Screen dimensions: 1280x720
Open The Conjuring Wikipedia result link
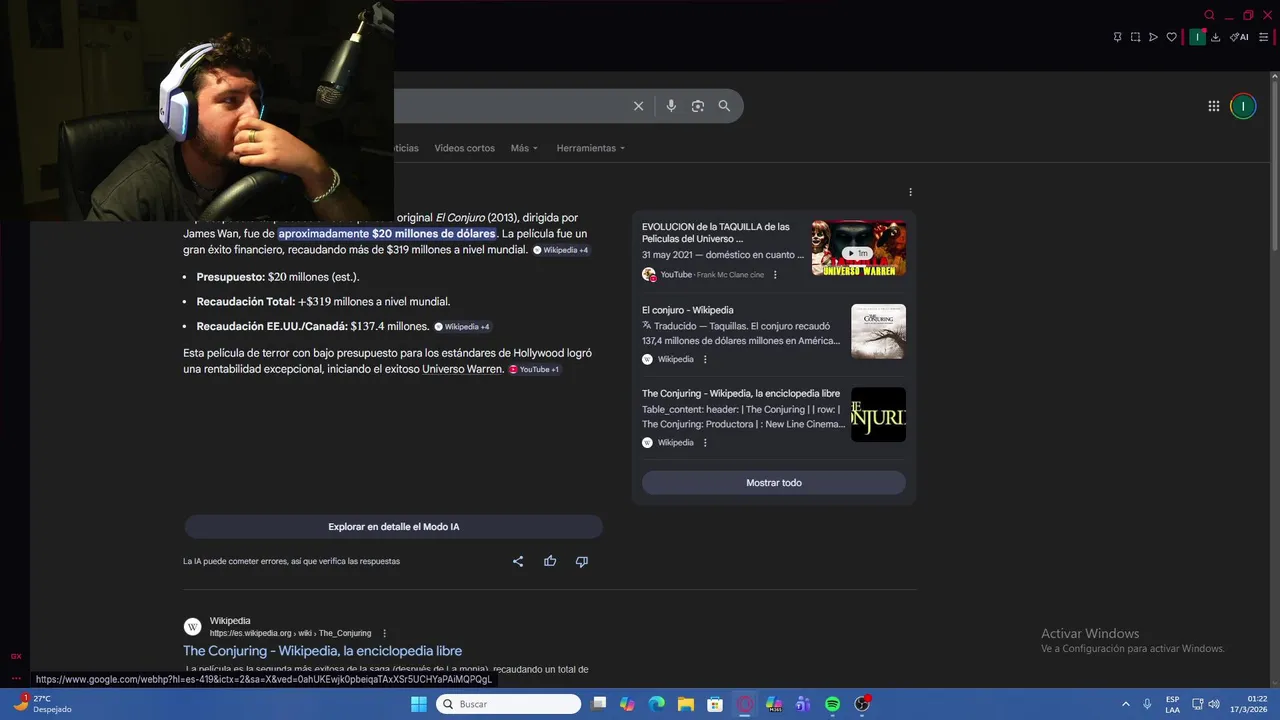point(322,651)
